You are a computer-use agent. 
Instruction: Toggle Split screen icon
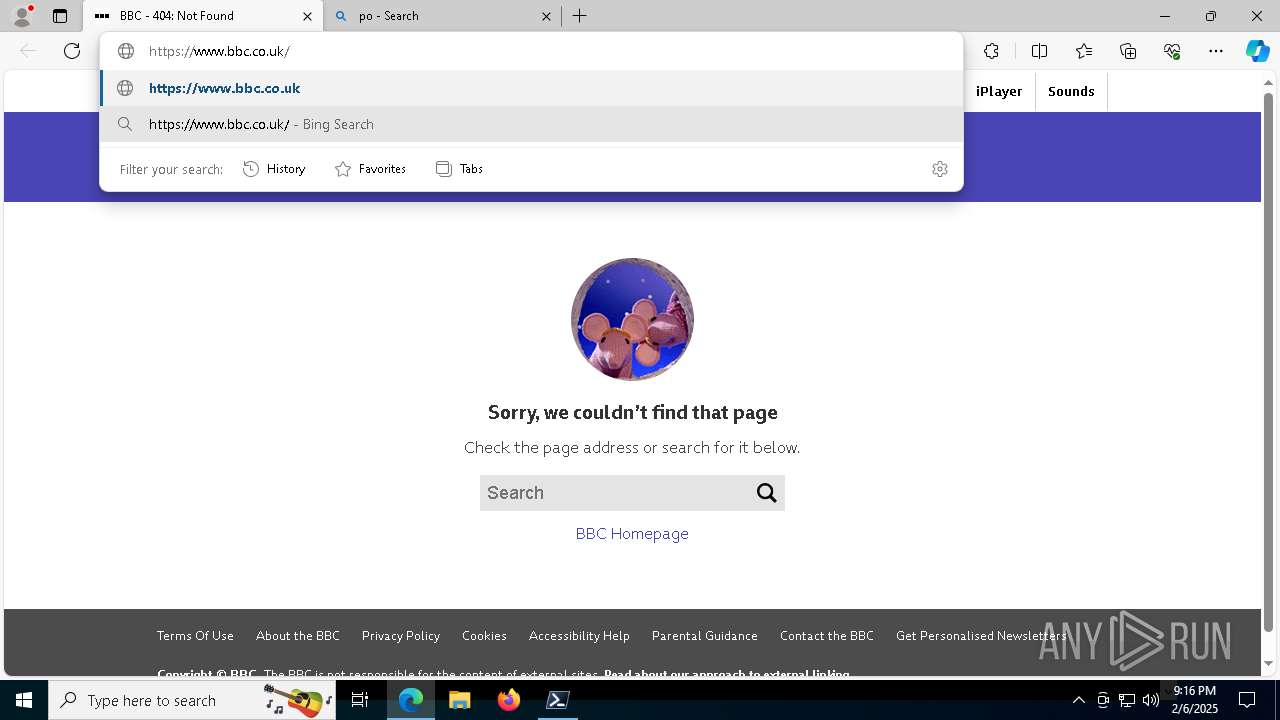1039,51
